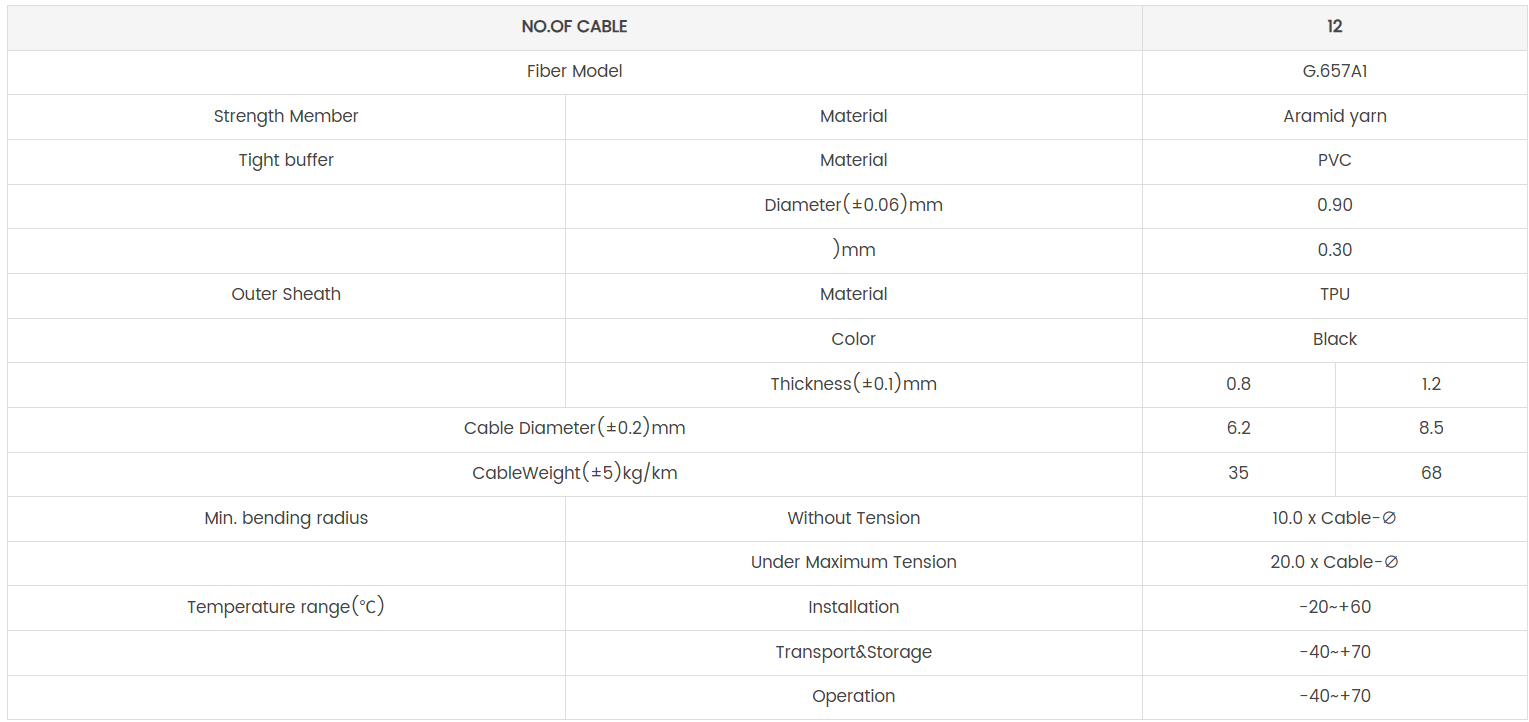Viewport: 1529px width, 722px height.
Task: Select the G.657A1 fiber model value
Action: tap(1334, 72)
